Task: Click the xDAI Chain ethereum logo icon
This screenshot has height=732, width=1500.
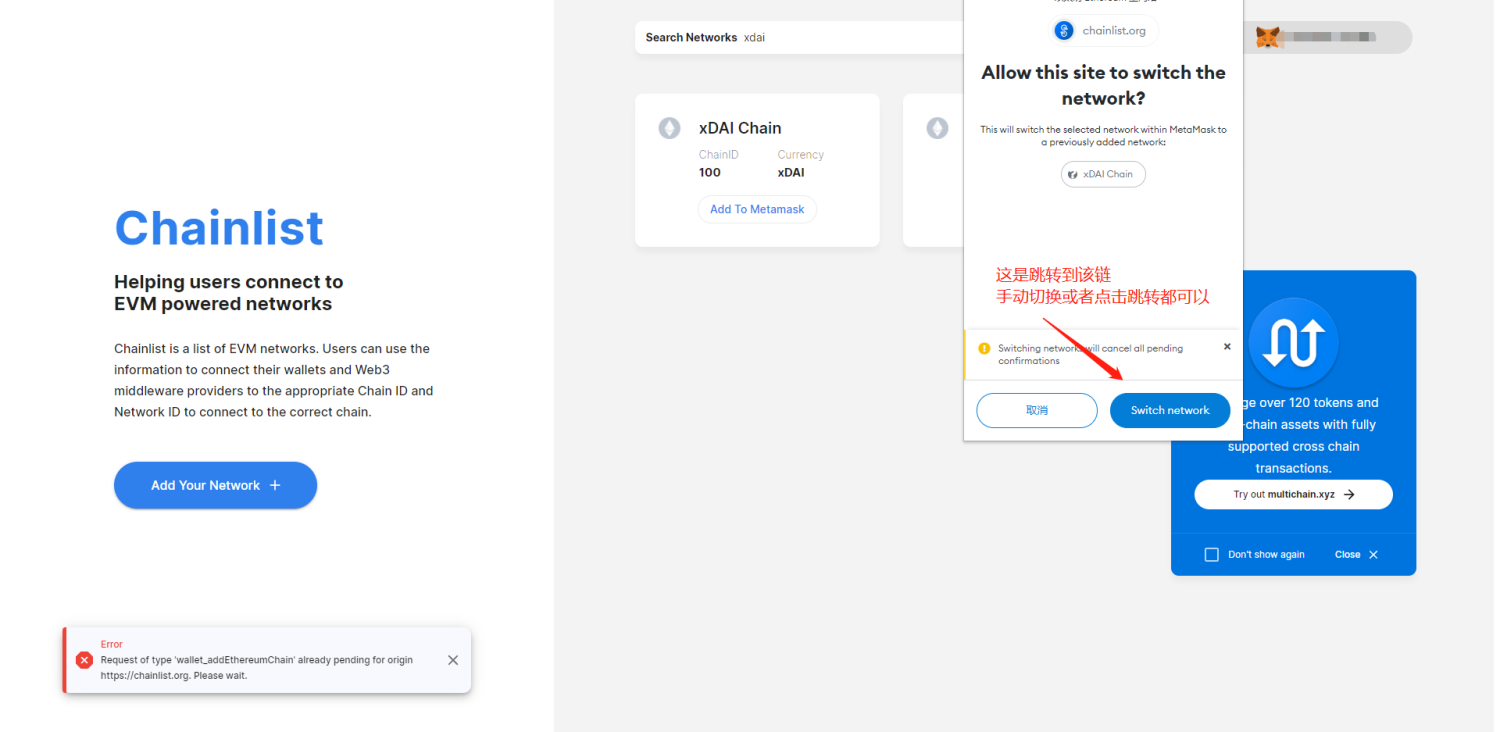Action: pos(669,128)
